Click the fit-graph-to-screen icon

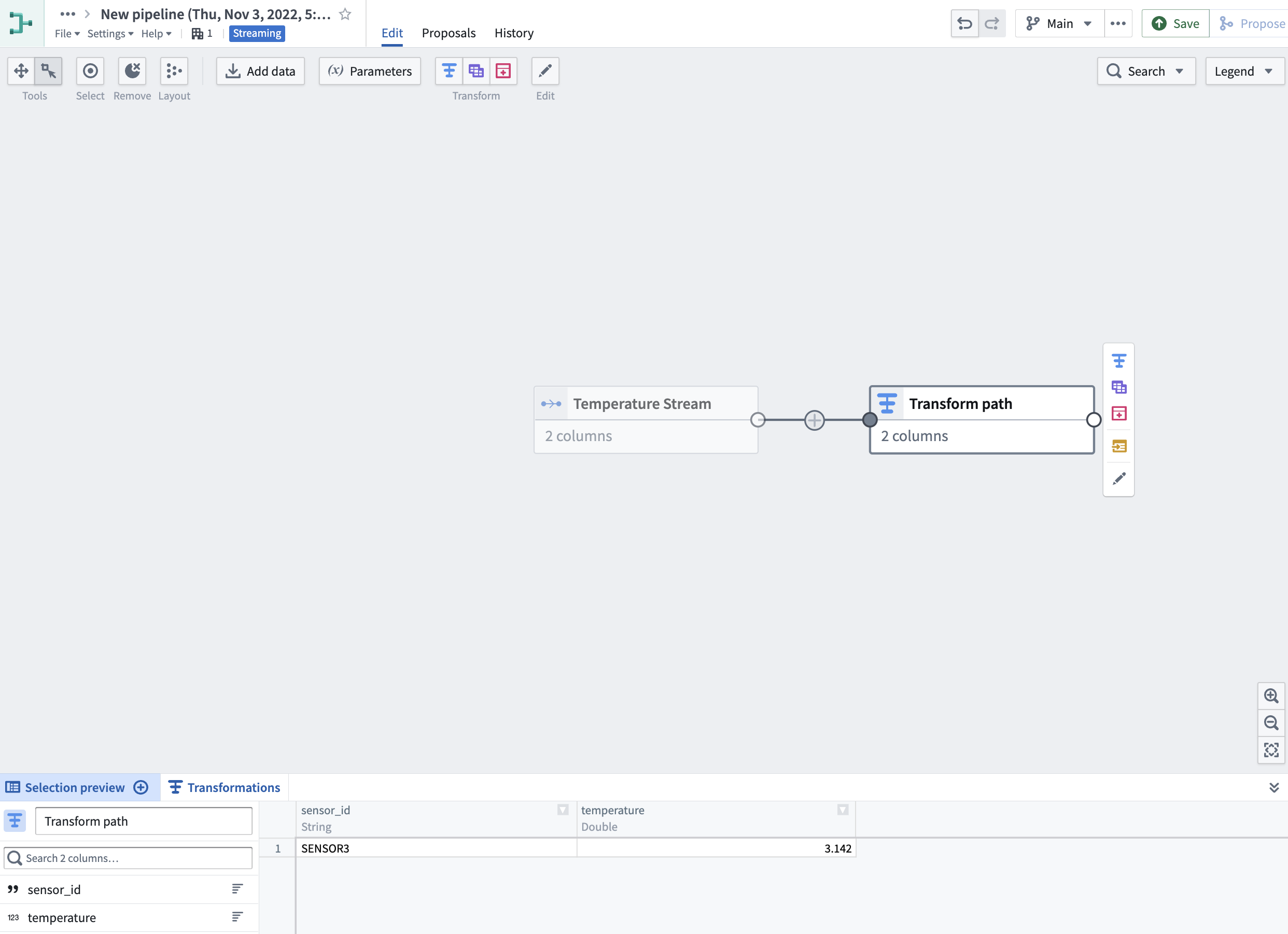click(1271, 749)
